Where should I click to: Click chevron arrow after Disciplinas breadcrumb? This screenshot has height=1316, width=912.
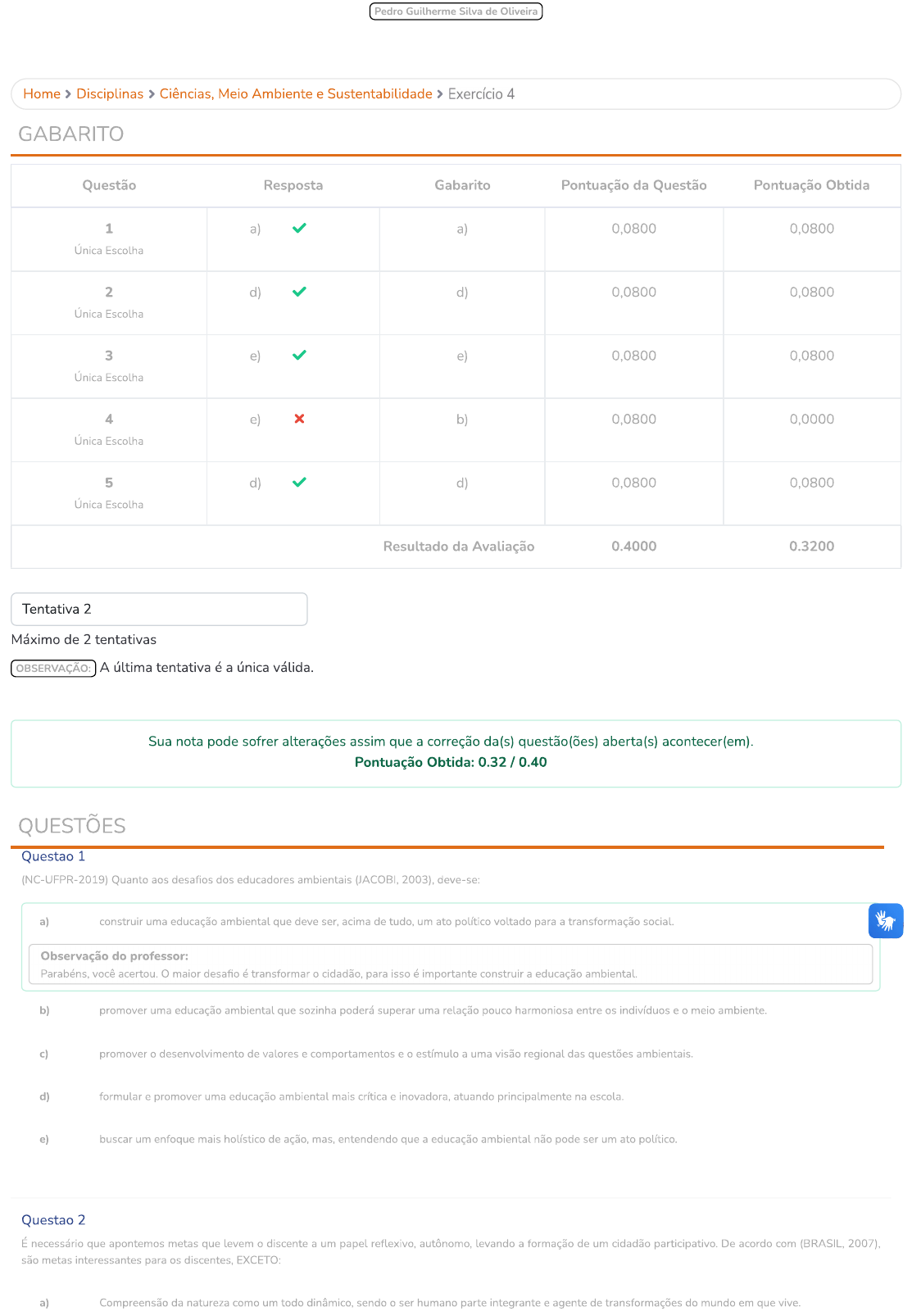coord(152,94)
